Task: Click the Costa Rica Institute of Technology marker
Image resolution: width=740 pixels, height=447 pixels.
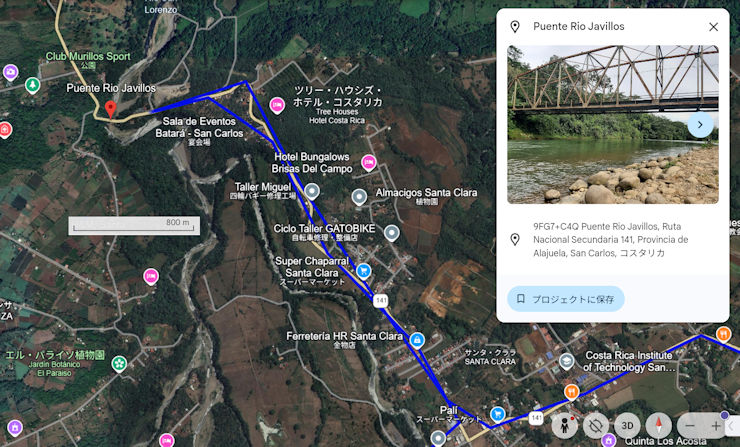Action: (x=566, y=362)
